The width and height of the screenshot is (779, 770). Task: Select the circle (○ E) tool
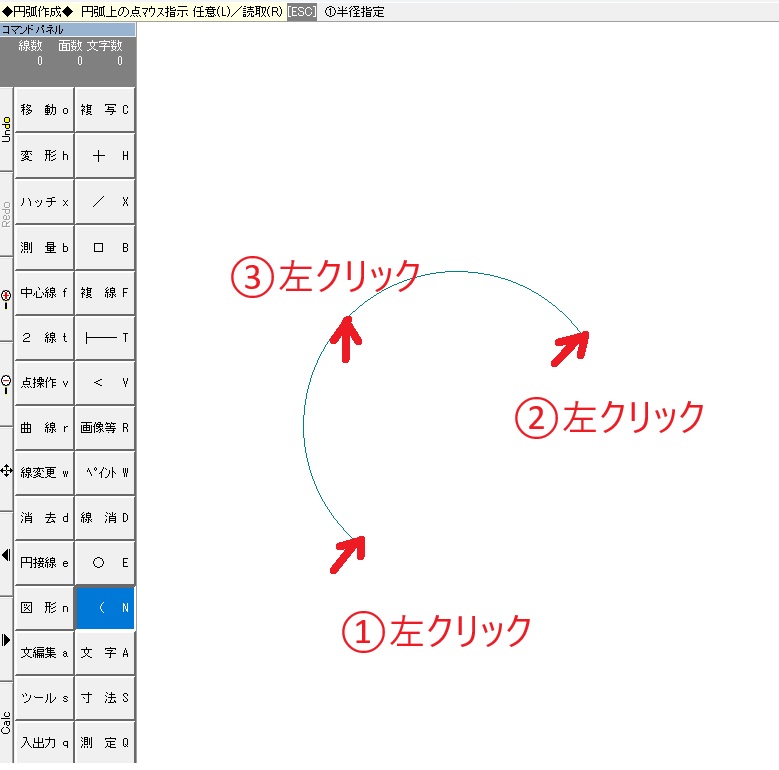tap(105, 563)
